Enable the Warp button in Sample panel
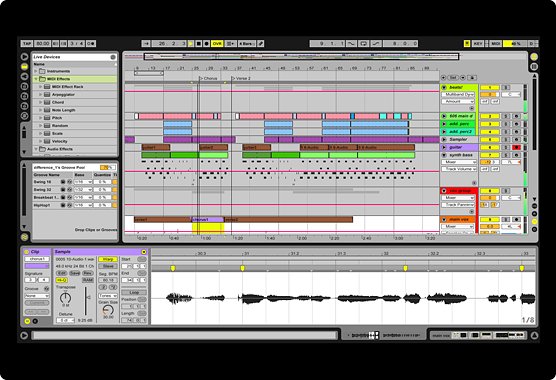The width and height of the screenshot is (556, 380). (108, 259)
